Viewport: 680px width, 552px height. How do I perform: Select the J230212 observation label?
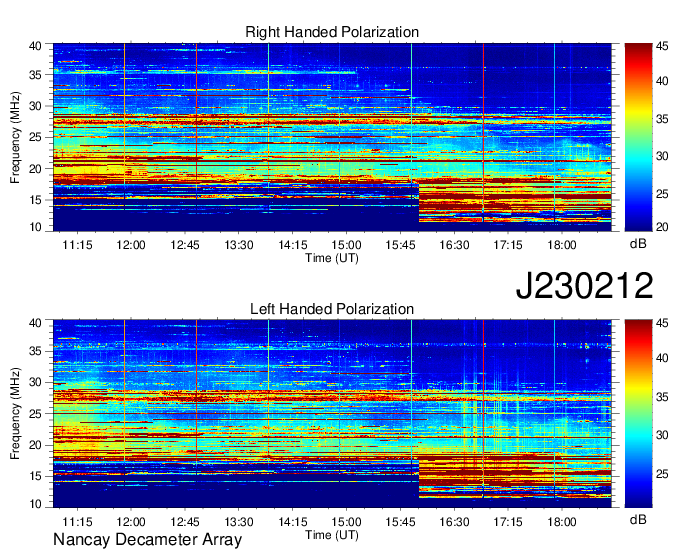coord(584,286)
